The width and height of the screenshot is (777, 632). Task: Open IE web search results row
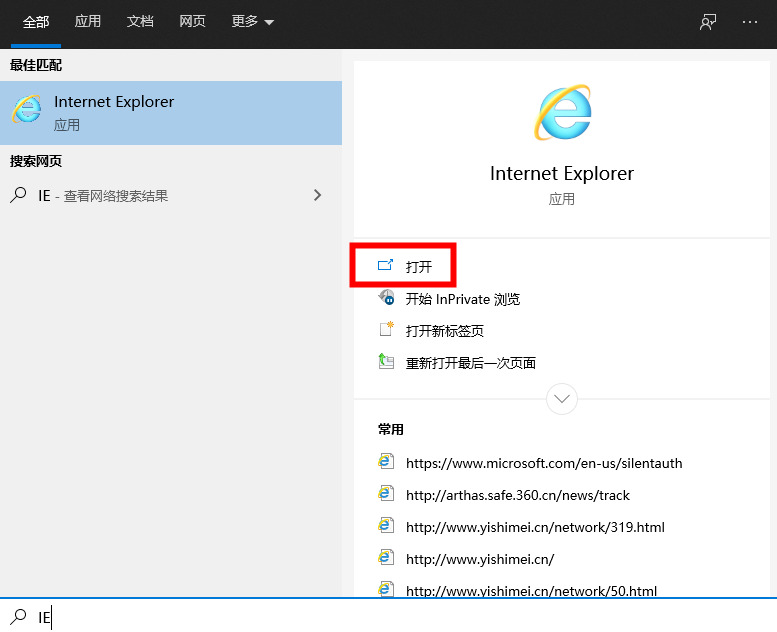click(171, 195)
